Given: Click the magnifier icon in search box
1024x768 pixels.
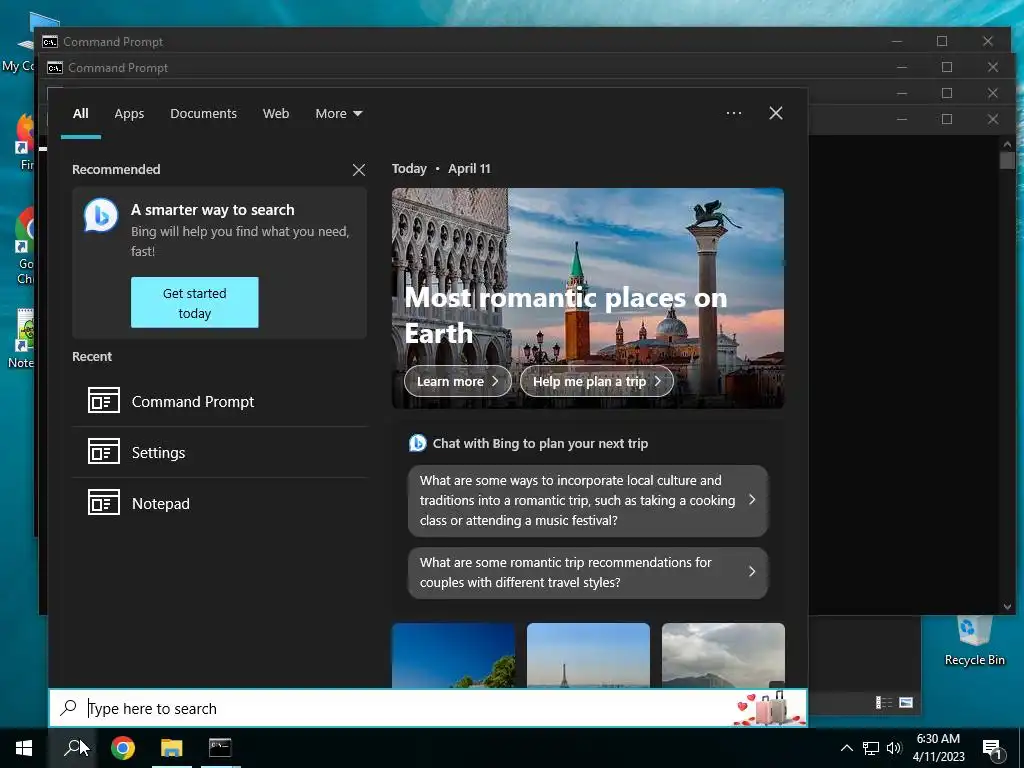Looking at the screenshot, I should (69, 707).
